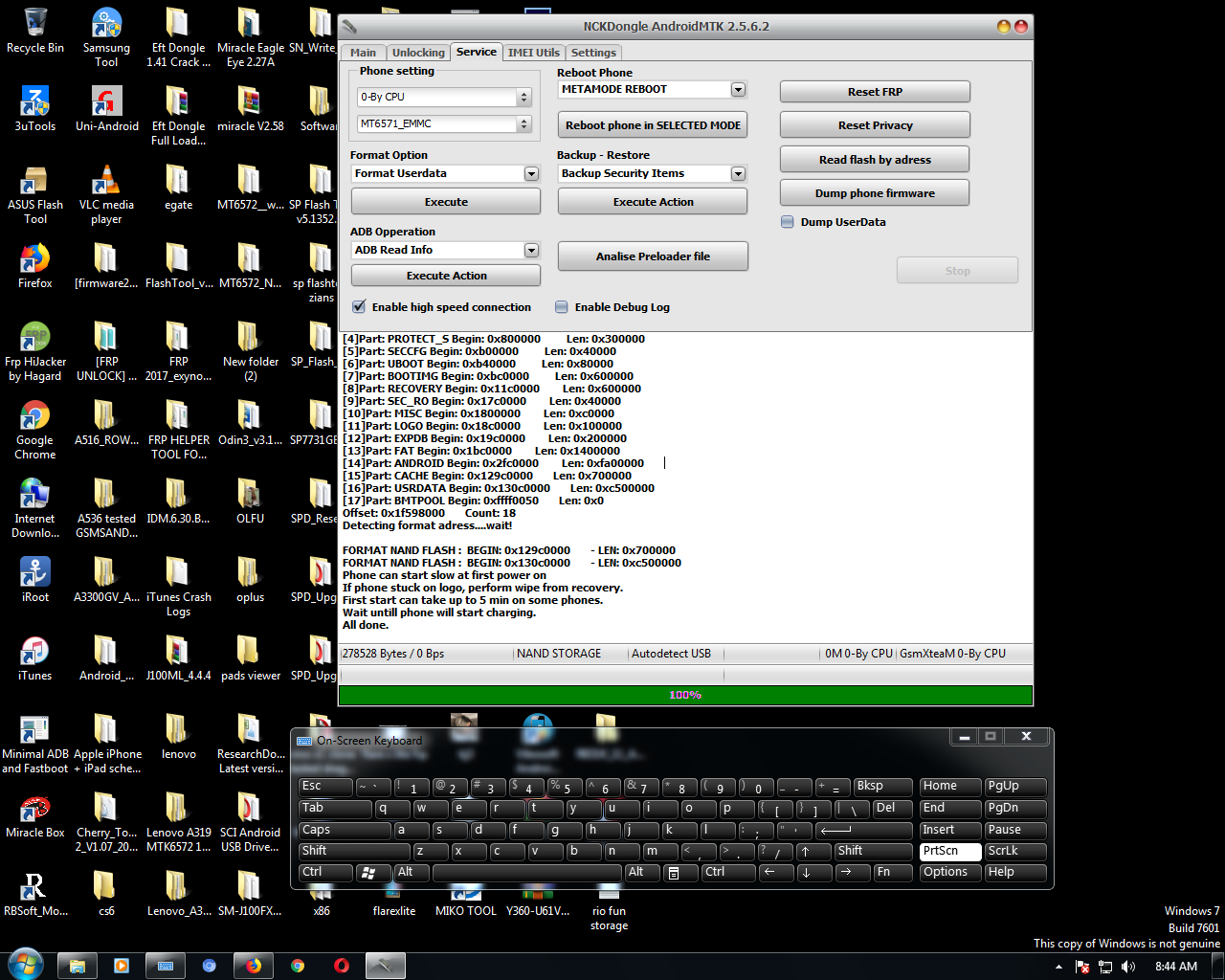Open the Windows Start menu
This screenshot has width=1225, height=980.
[x=26, y=965]
